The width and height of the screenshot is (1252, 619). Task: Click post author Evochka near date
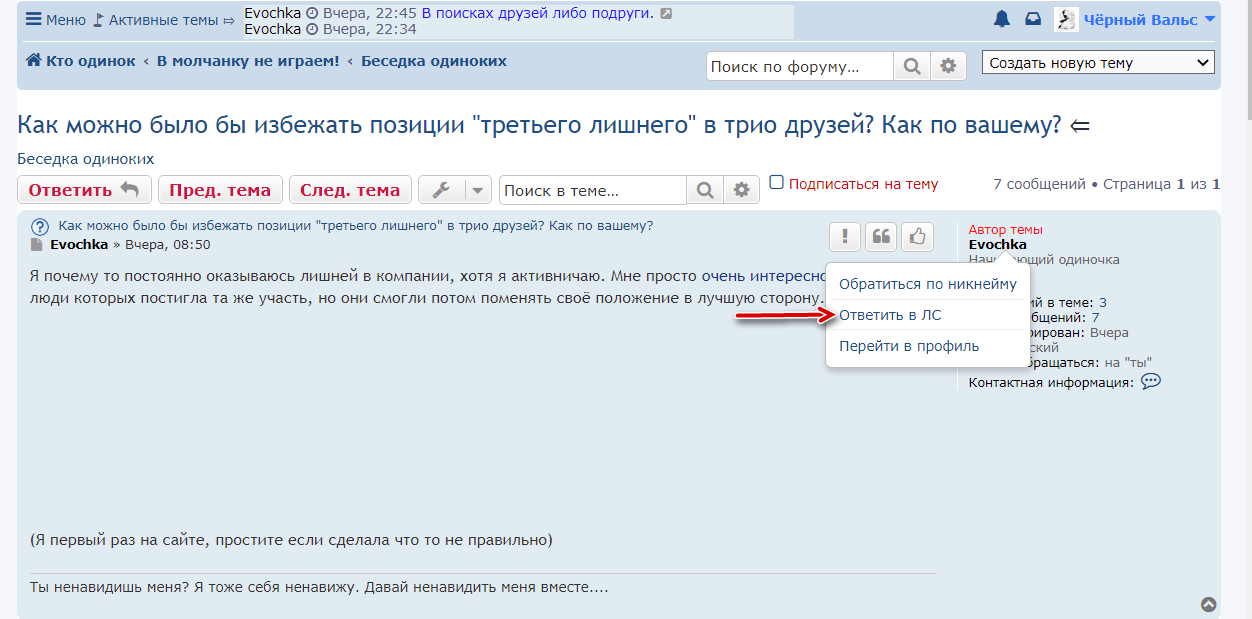(79, 244)
